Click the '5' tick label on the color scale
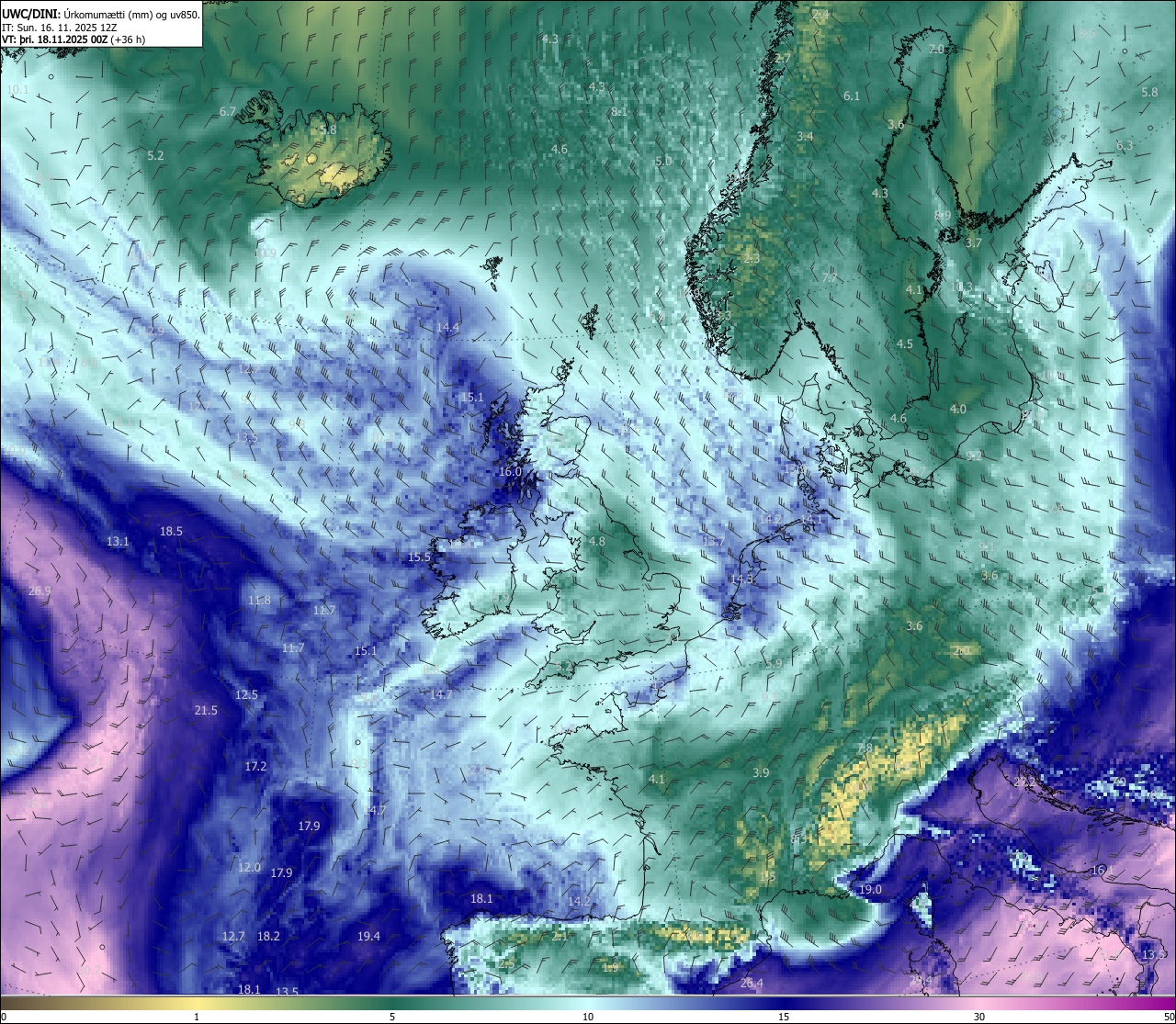The width and height of the screenshot is (1176, 1024). pos(392,1017)
